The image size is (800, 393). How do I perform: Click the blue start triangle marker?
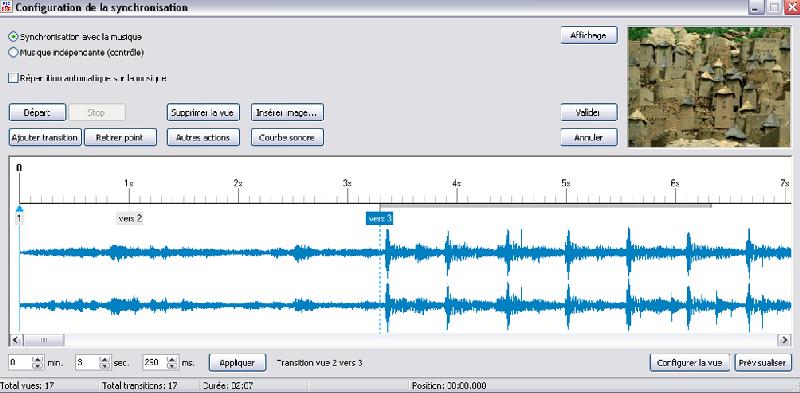[x=19, y=209]
